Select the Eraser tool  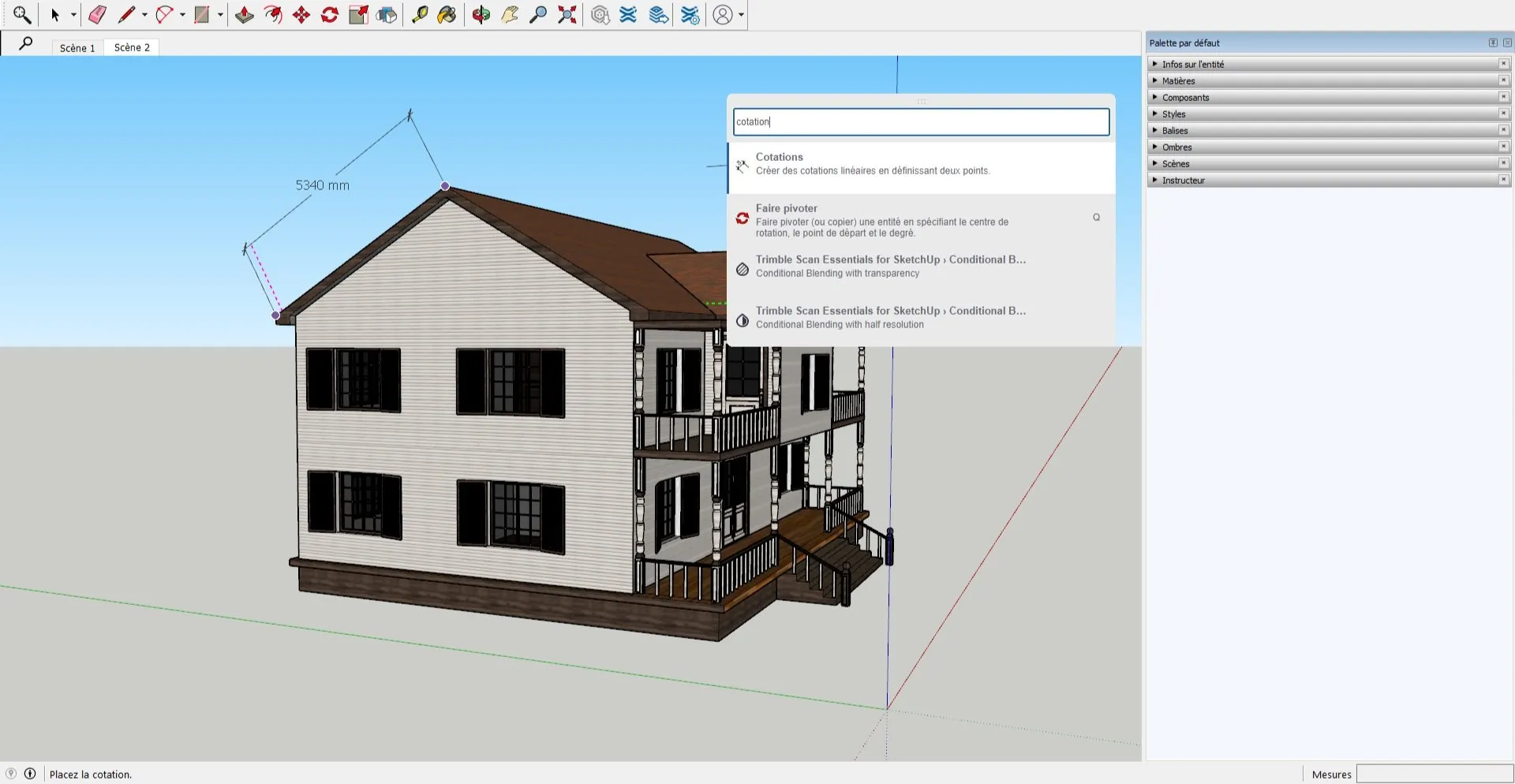(x=97, y=14)
